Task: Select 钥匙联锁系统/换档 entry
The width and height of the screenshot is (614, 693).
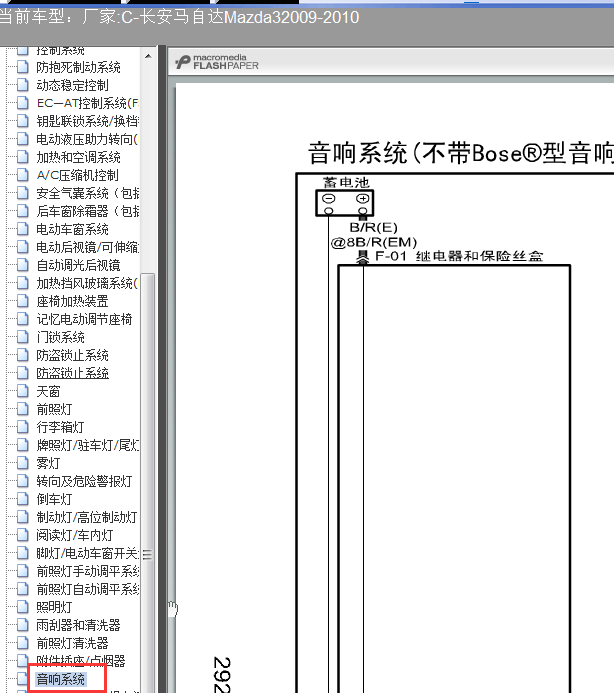Action: coord(88,121)
